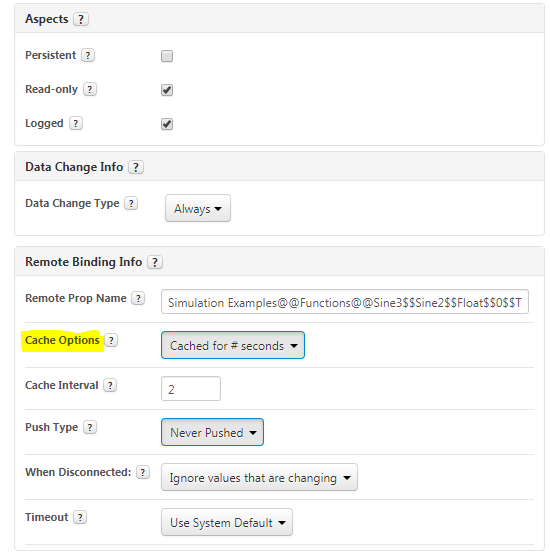
Task: Expand the Use System Default timeout dropdown
Action: [227, 522]
